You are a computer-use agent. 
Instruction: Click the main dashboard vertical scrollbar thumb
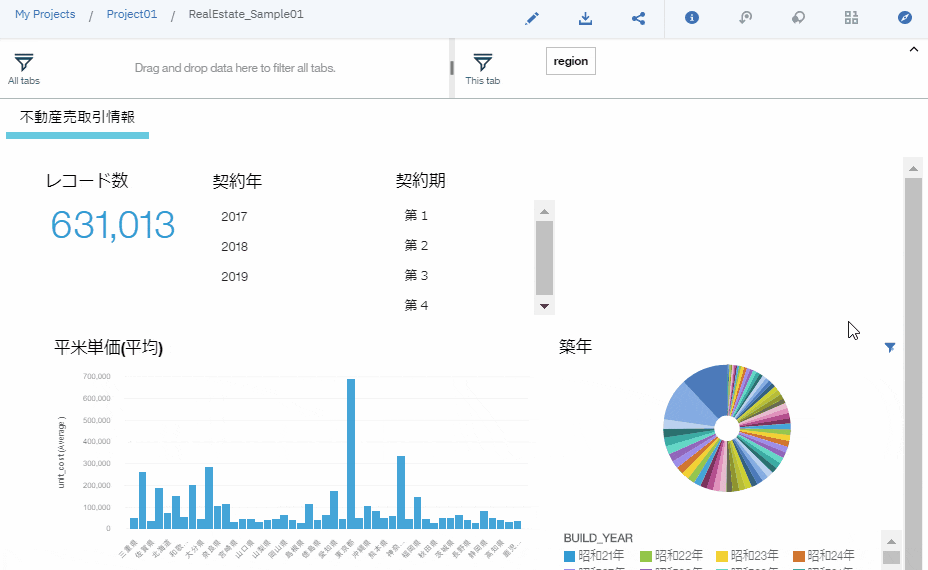[x=913, y=373]
